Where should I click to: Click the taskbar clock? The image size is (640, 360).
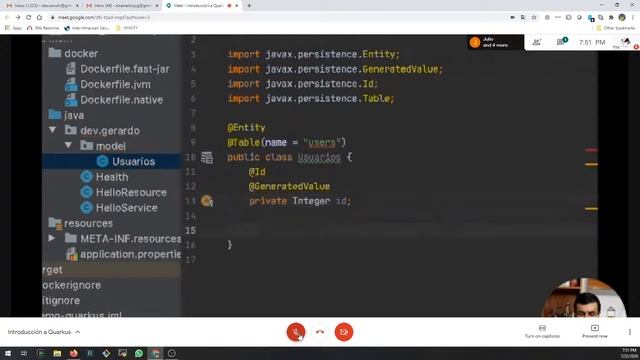[629, 353]
